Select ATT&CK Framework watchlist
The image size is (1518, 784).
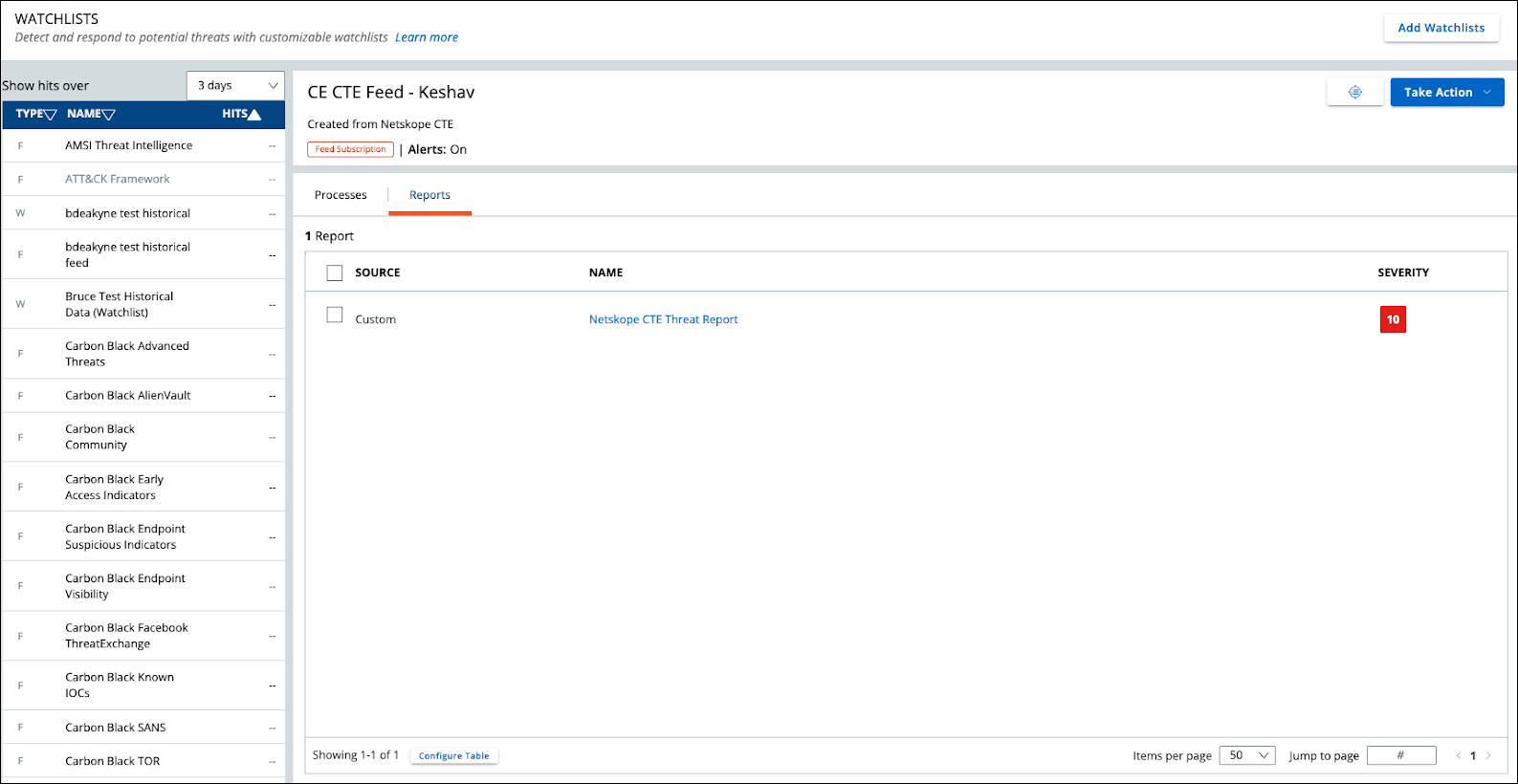[143, 179]
